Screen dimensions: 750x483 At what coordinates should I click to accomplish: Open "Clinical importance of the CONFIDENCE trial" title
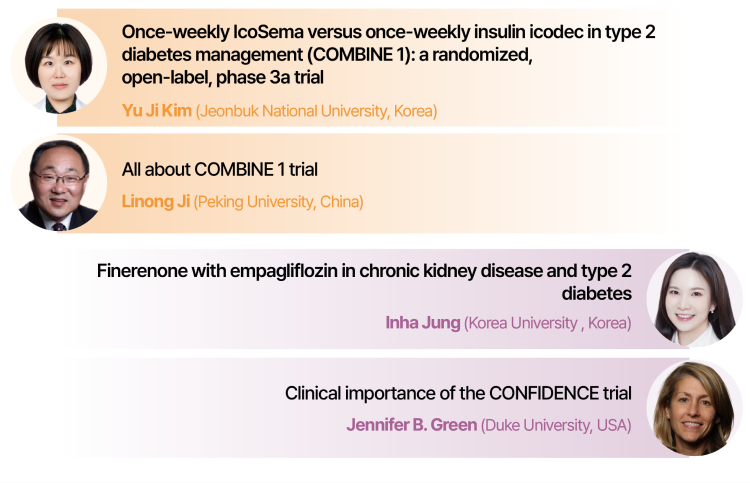(x=458, y=393)
